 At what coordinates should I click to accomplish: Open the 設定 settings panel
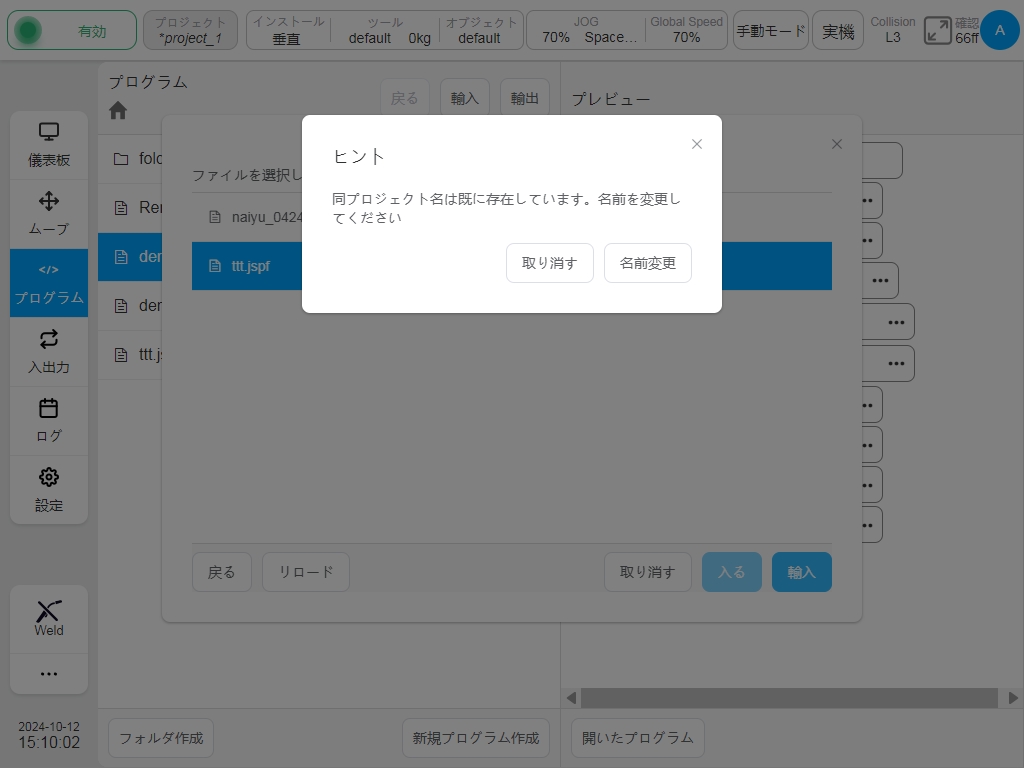coord(49,490)
